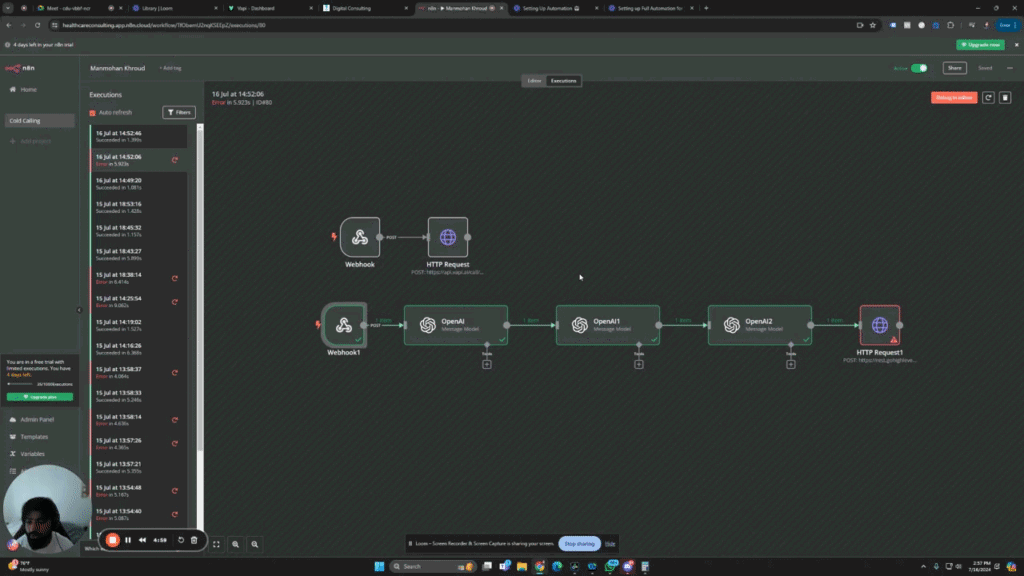Retry the 15 Jul 18:38:14 failed execution
The image size is (1024, 576).
(x=175, y=278)
